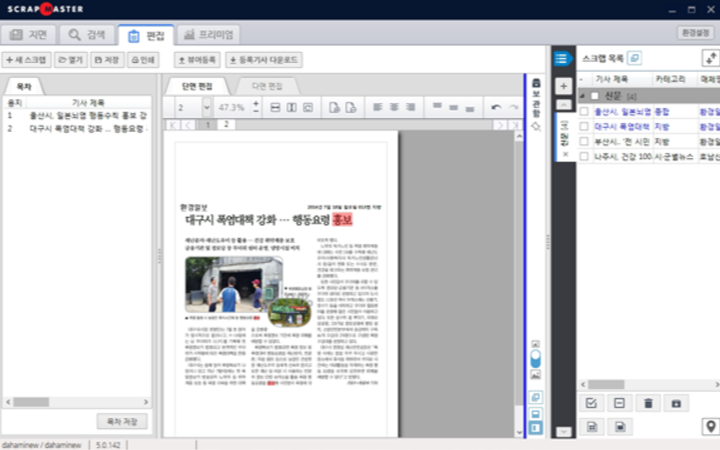The image size is (720, 450).
Task: Click copy icon next to 스크랩 목록
Action: point(635,58)
